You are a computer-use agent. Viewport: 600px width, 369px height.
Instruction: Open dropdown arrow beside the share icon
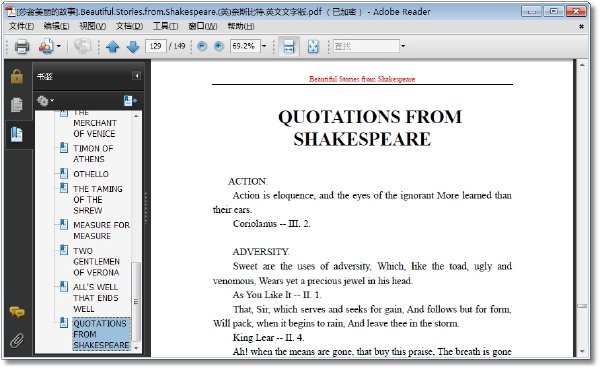pyautogui.click(x=59, y=47)
